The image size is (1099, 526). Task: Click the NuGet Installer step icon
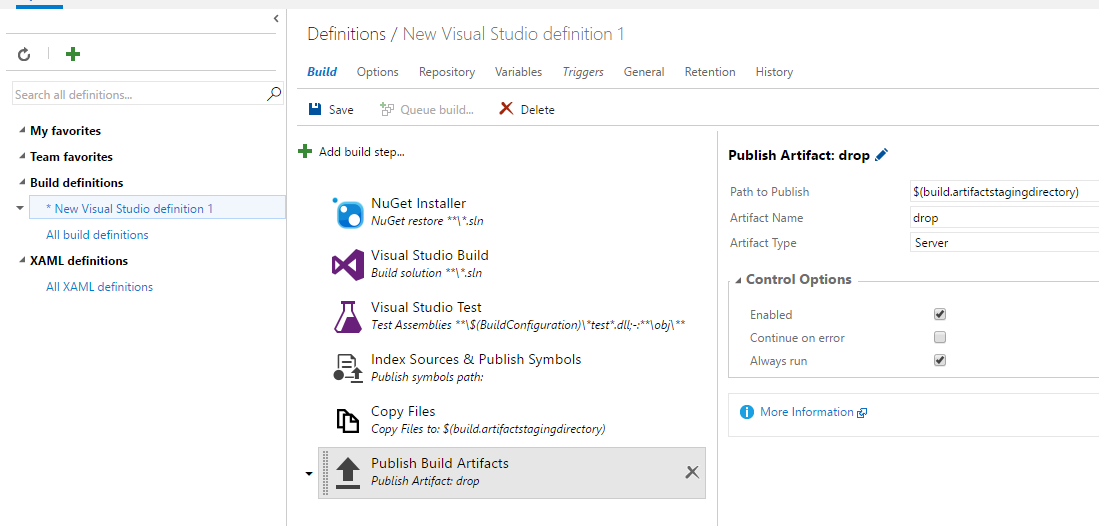pyautogui.click(x=347, y=213)
